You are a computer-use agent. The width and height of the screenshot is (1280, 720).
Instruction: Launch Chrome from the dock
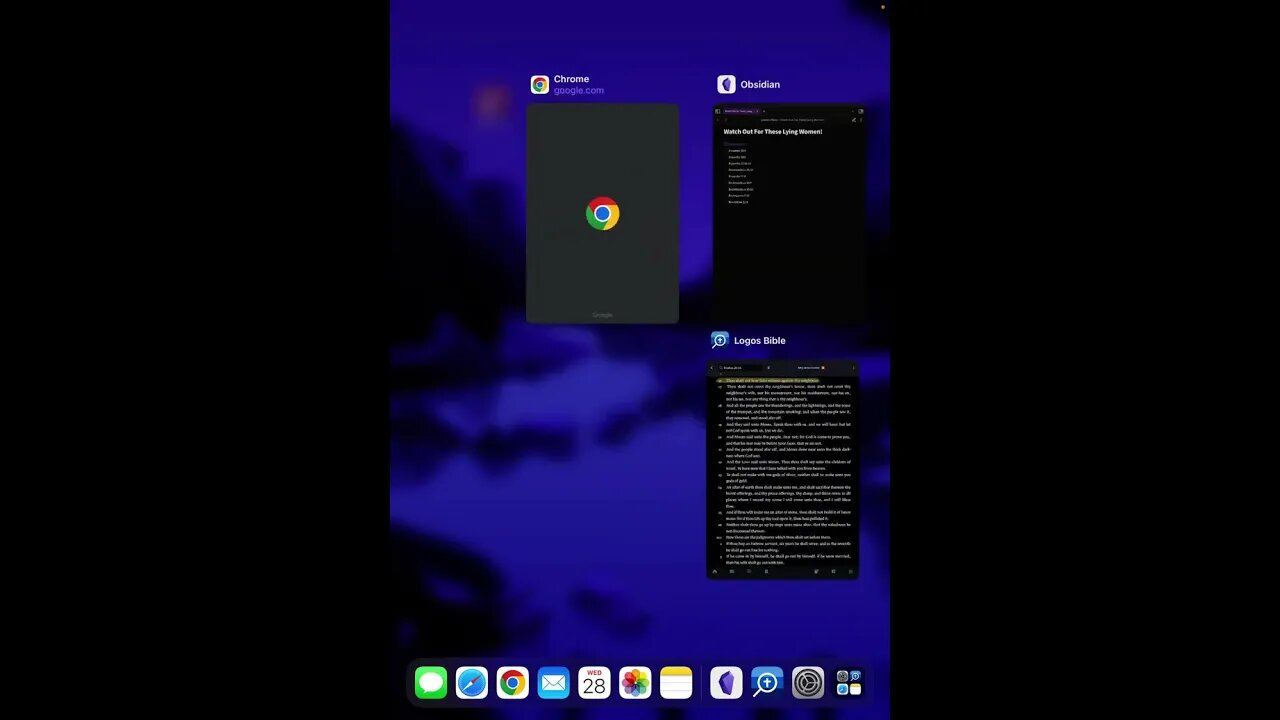(x=513, y=683)
